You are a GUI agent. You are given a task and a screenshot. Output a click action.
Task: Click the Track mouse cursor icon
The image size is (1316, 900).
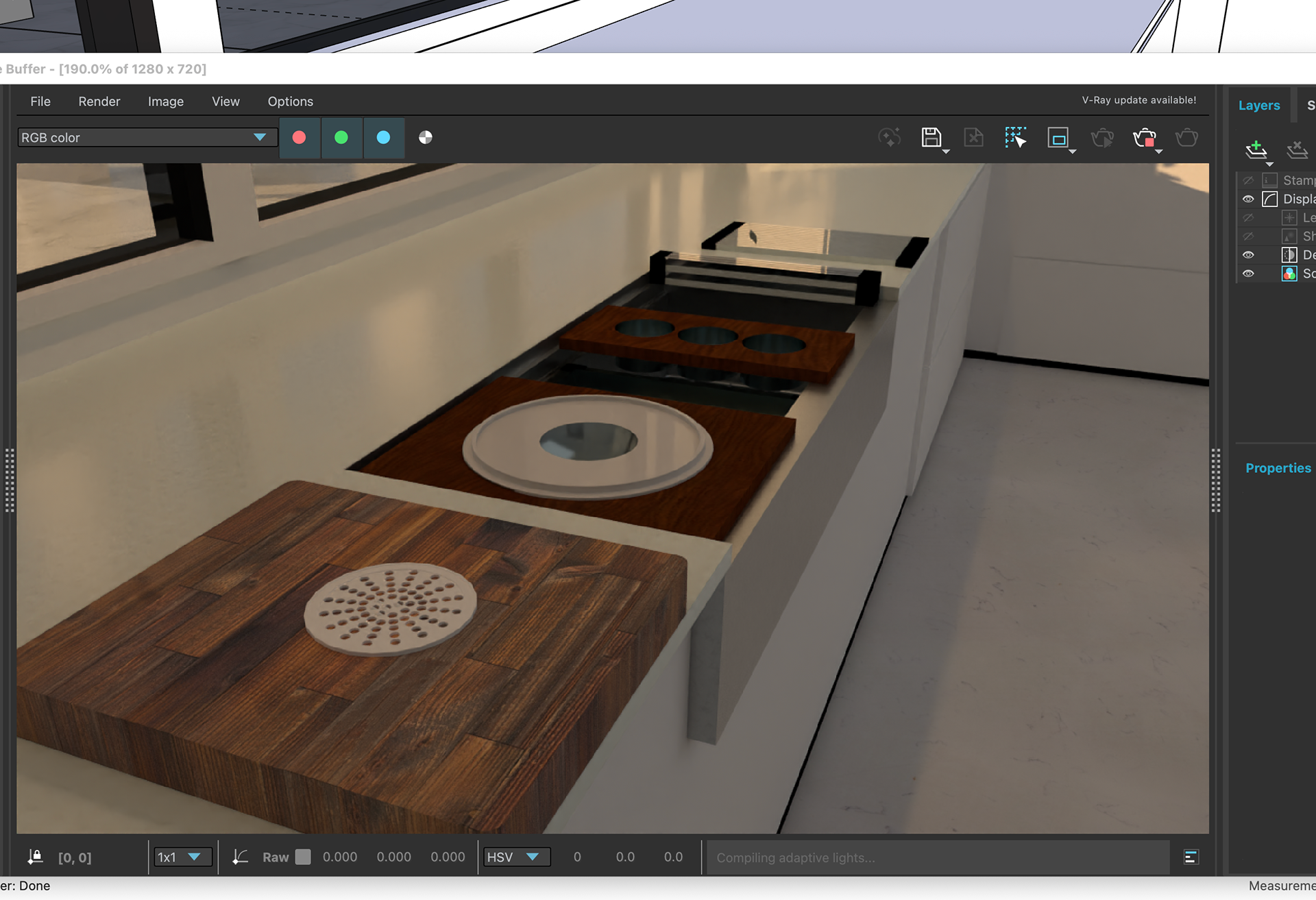coord(1015,138)
